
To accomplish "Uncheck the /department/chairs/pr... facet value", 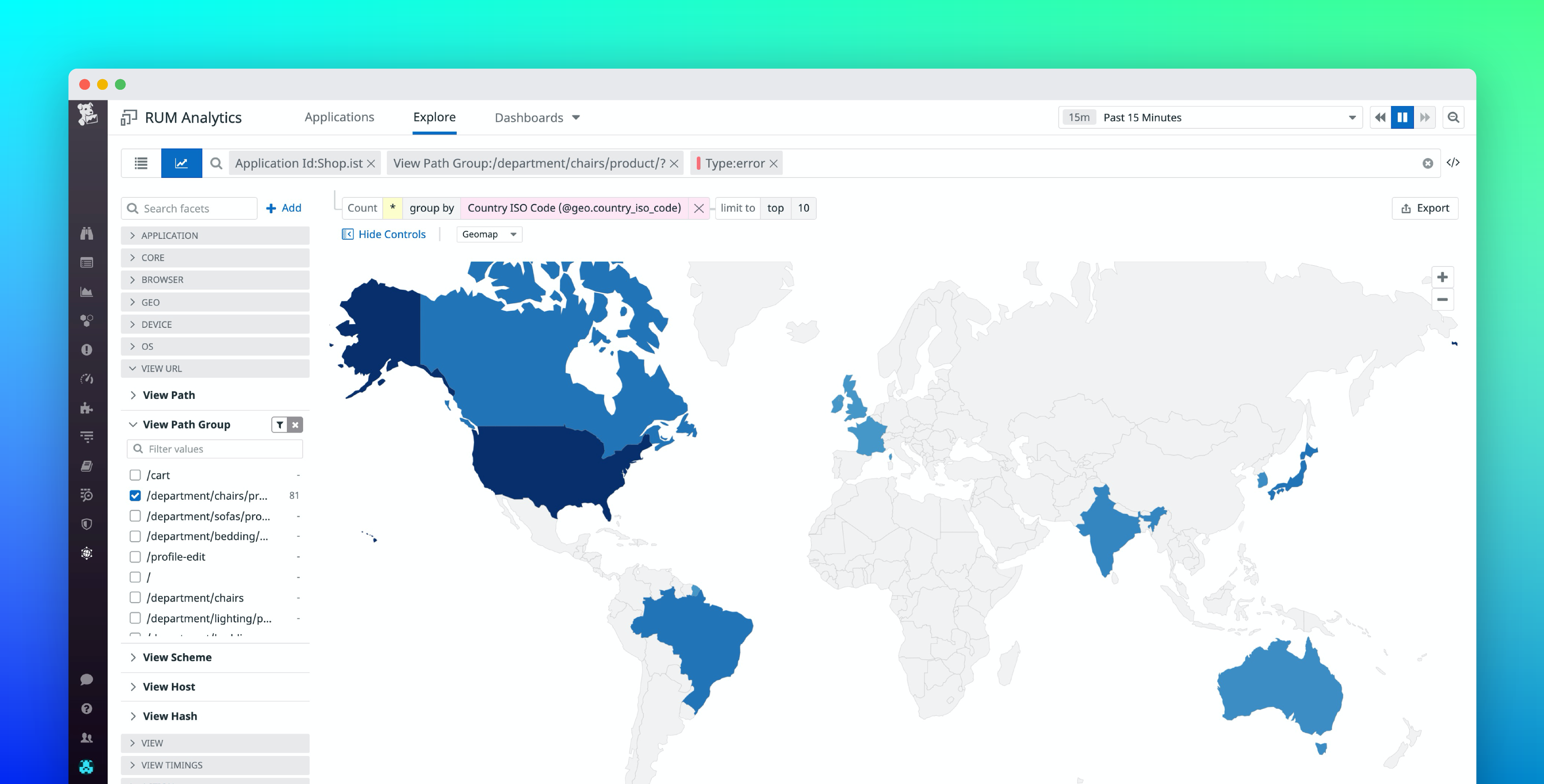I will (134, 495).
